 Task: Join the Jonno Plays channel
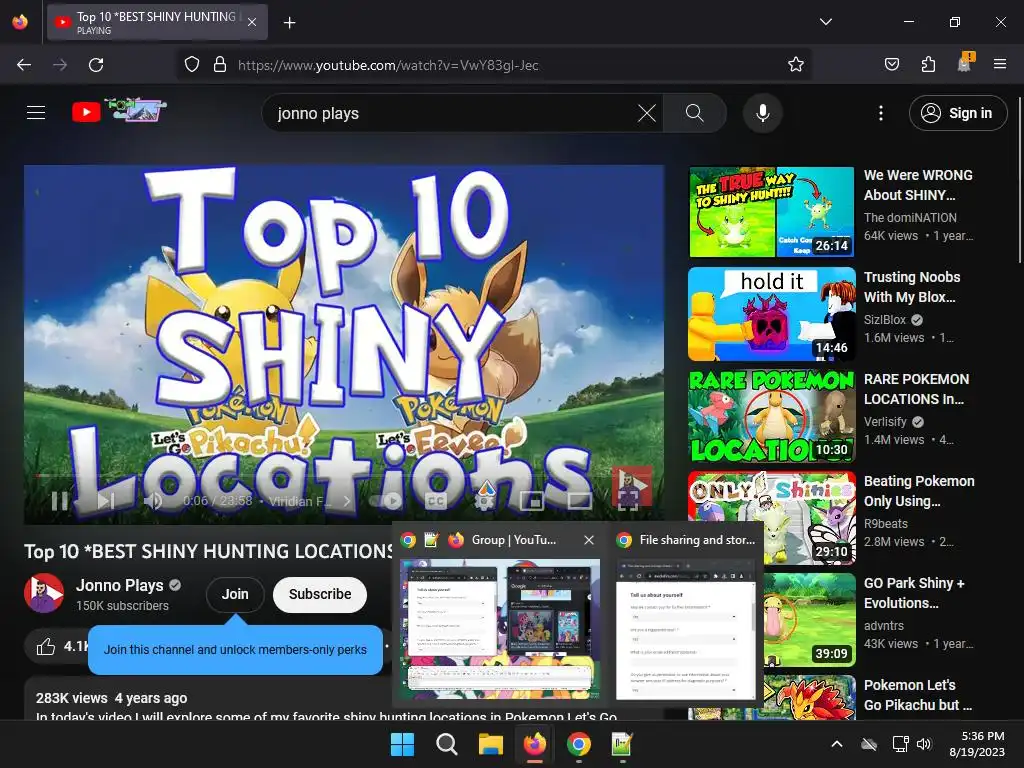point(235,594)
